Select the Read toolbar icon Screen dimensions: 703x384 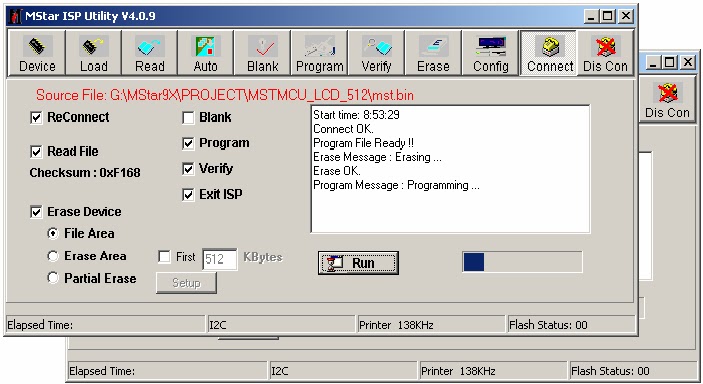pyautogui.click(x=149, y=53)
